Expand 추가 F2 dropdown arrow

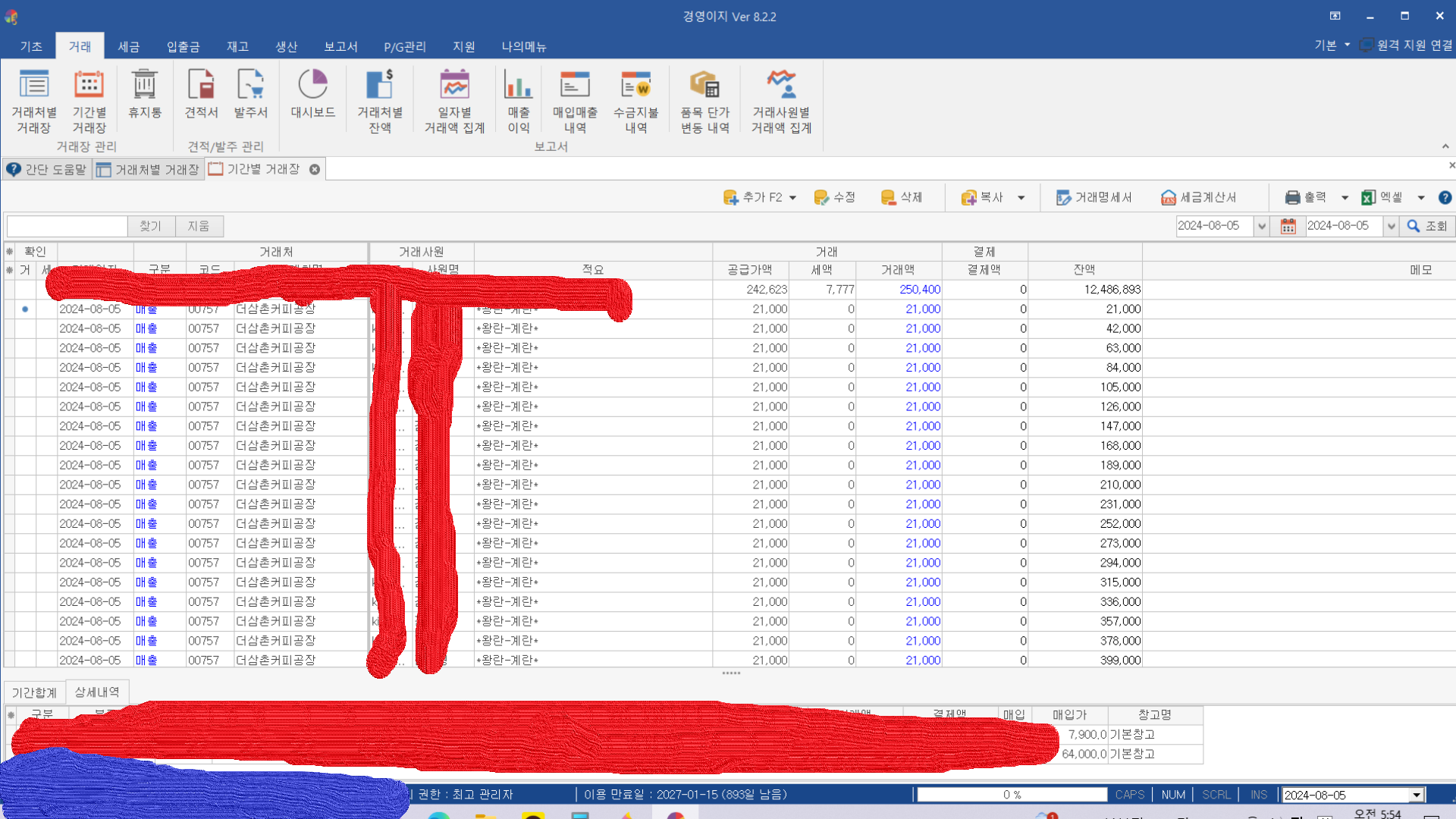792,198
